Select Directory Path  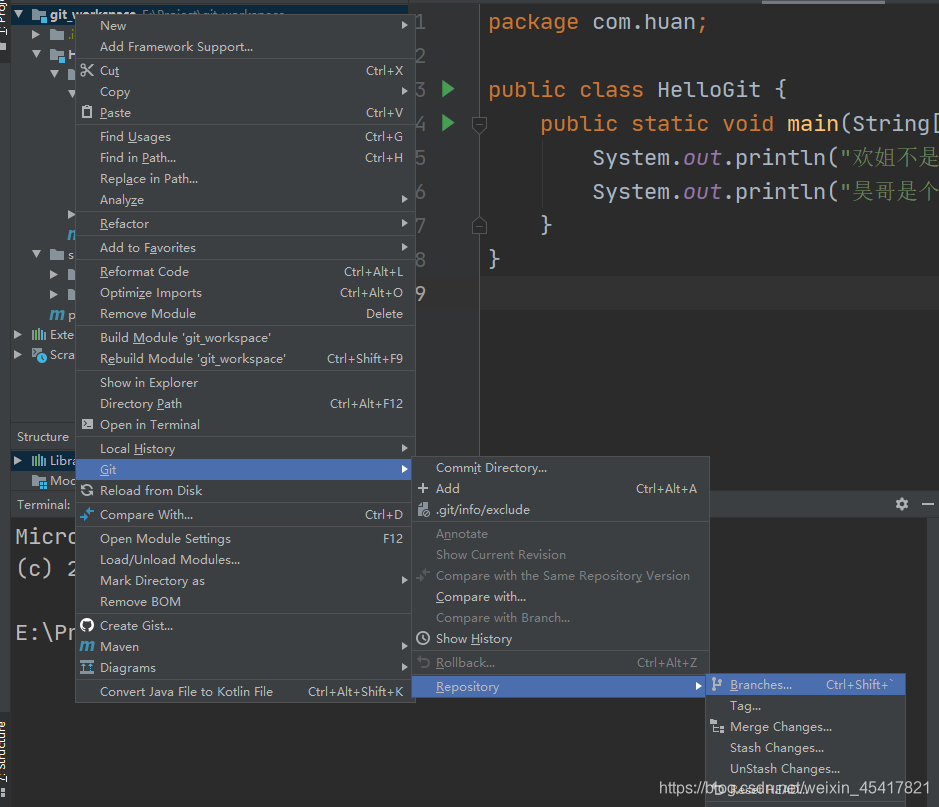click(246, 404)
